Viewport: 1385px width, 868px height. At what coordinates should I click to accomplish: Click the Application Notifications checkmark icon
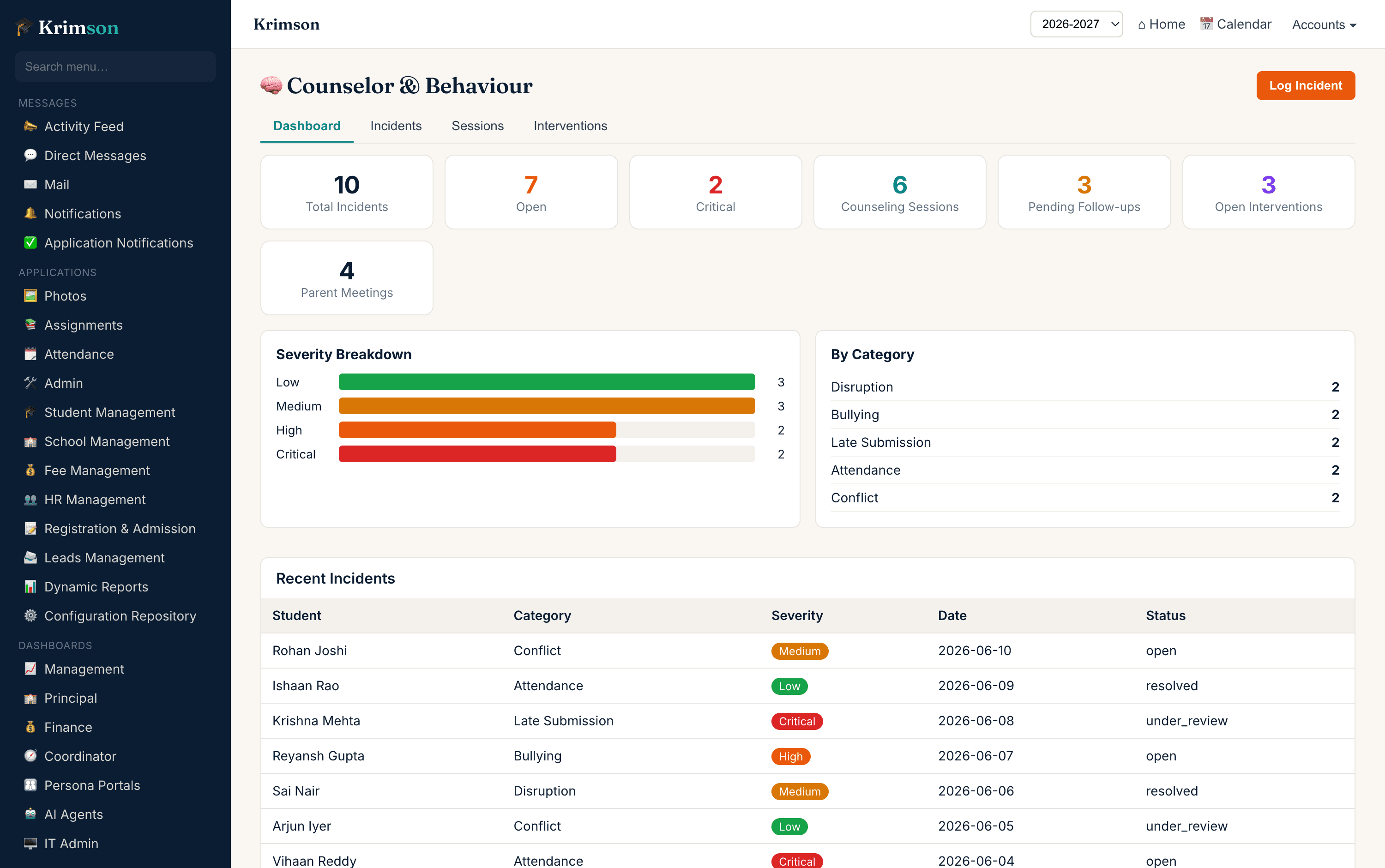30,243
